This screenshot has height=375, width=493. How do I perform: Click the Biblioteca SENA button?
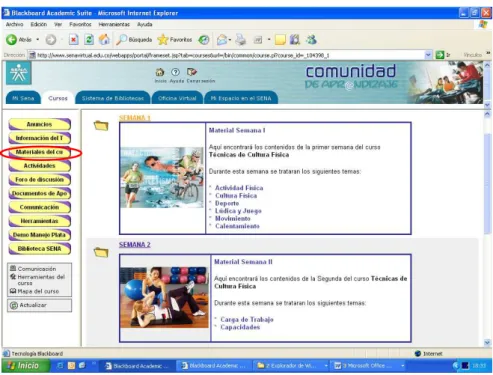pos(40,249)
